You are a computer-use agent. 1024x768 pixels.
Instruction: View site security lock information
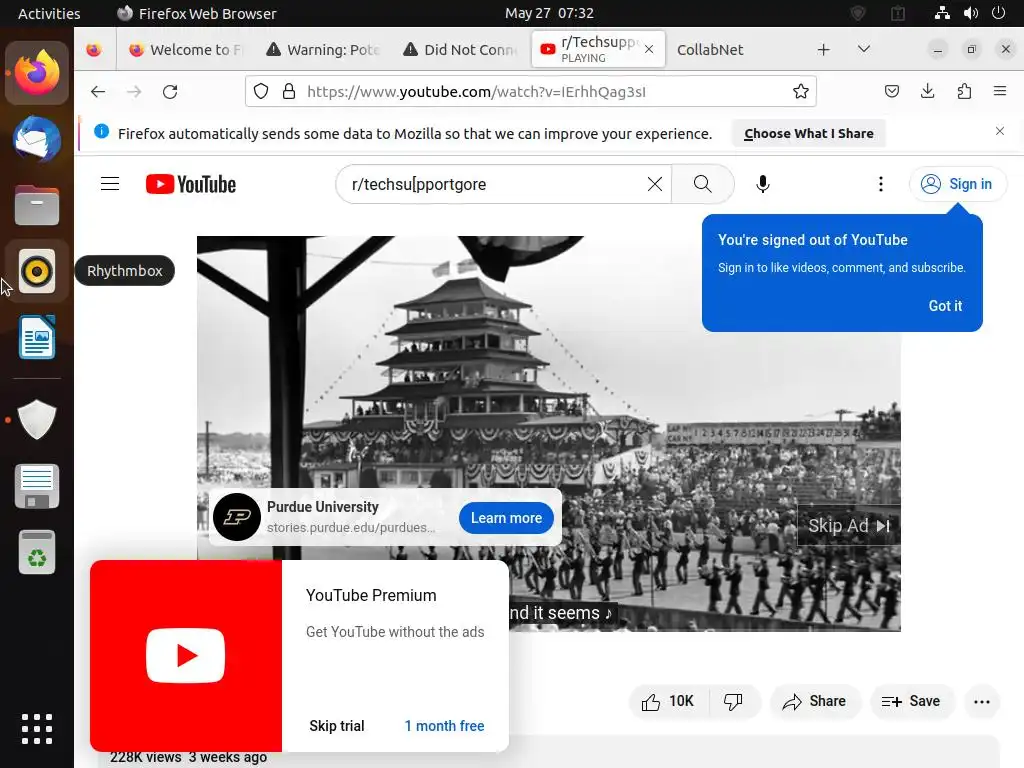tap(289, 91)
